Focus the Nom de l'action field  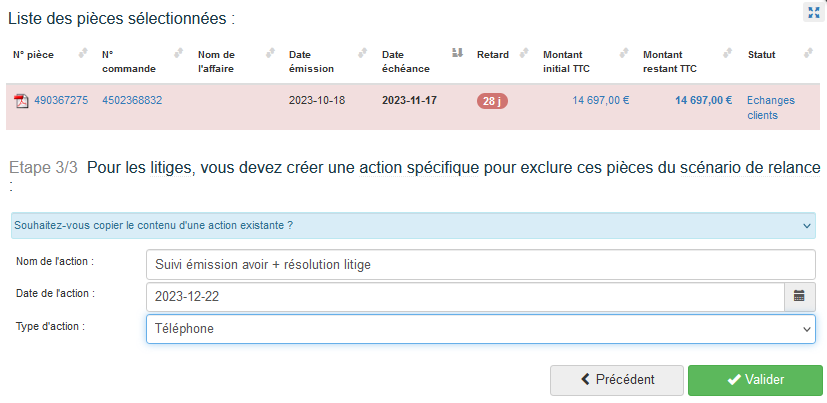[x=480, y=264]
